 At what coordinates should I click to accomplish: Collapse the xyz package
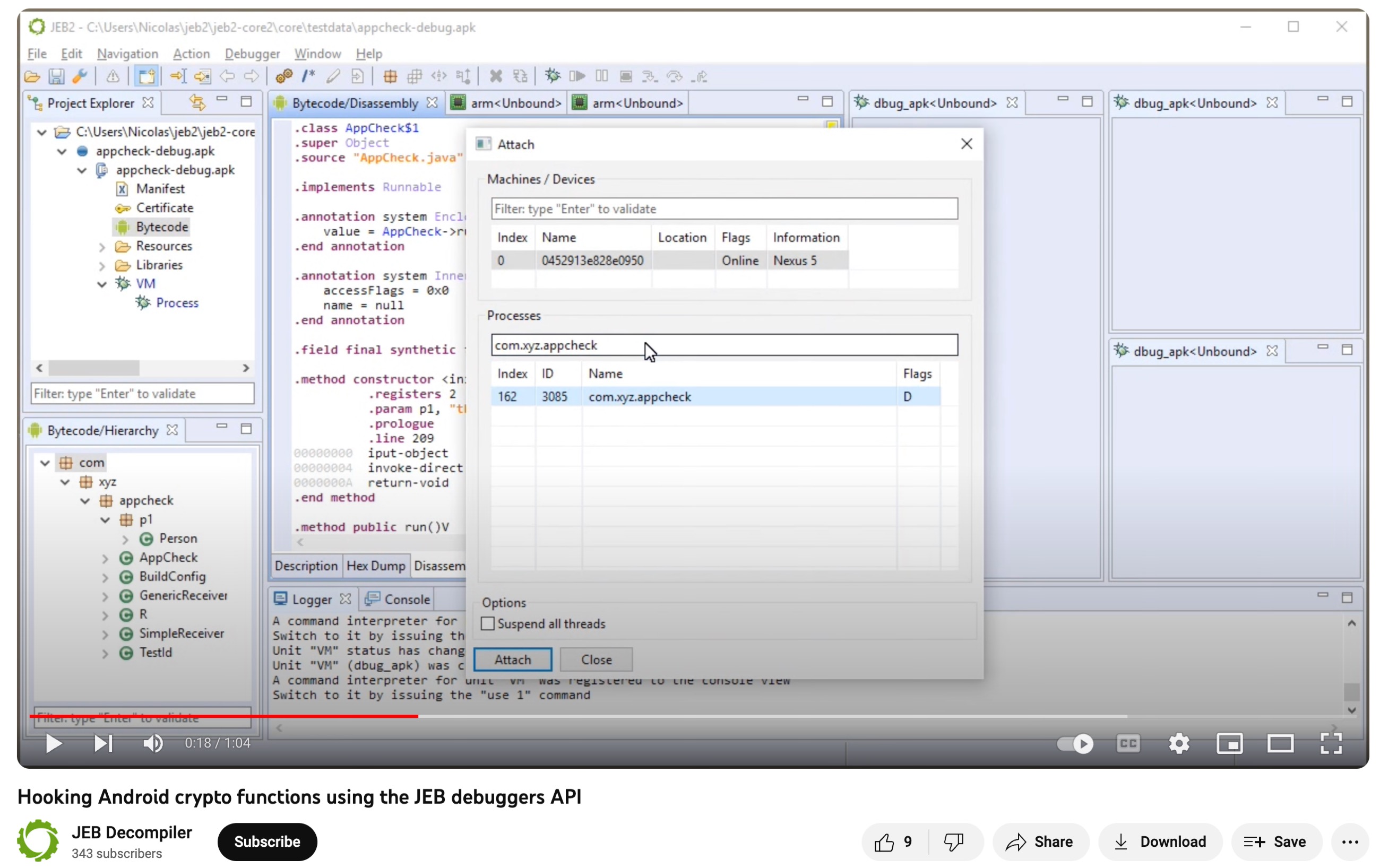click(x=65, y=482)
